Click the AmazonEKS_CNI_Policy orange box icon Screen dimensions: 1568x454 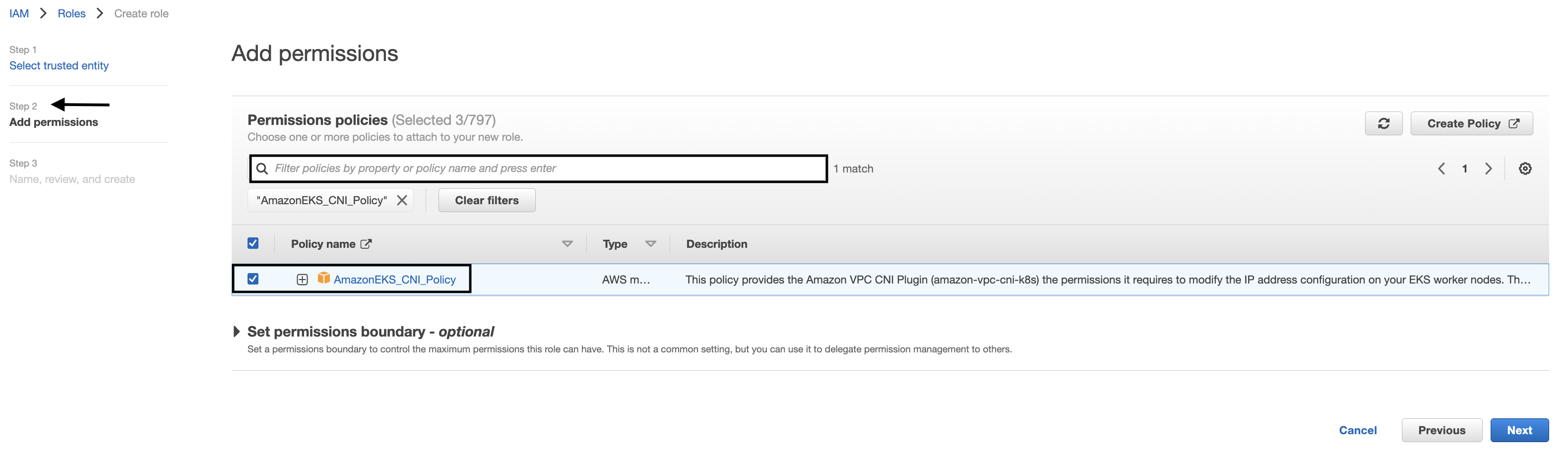324,278
